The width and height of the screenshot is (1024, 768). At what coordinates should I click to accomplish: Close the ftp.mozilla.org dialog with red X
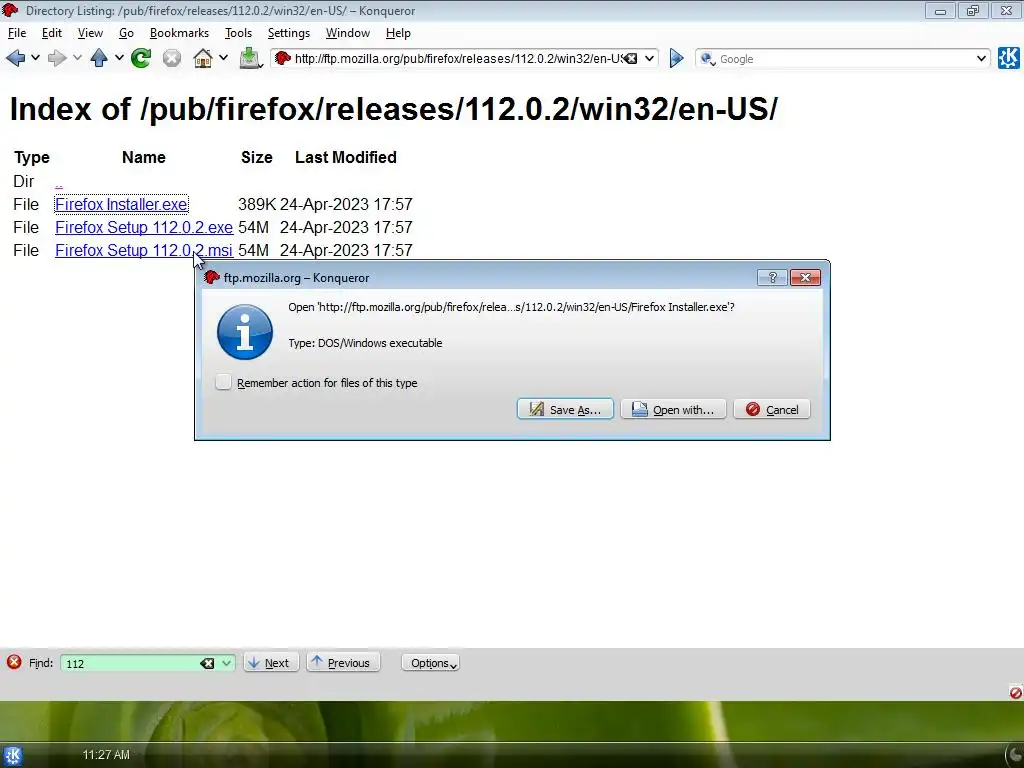(805, 278)
